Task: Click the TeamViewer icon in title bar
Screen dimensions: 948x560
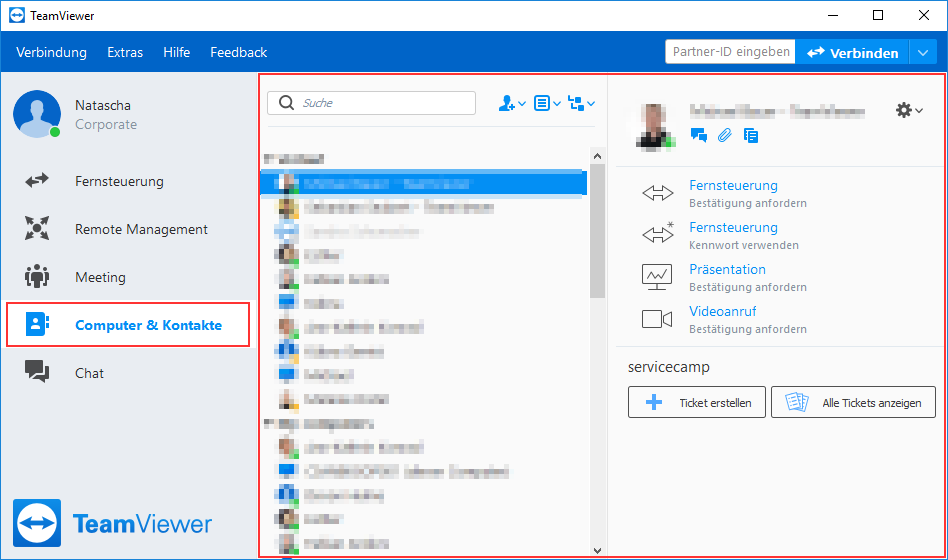Action: coord(17,16)
